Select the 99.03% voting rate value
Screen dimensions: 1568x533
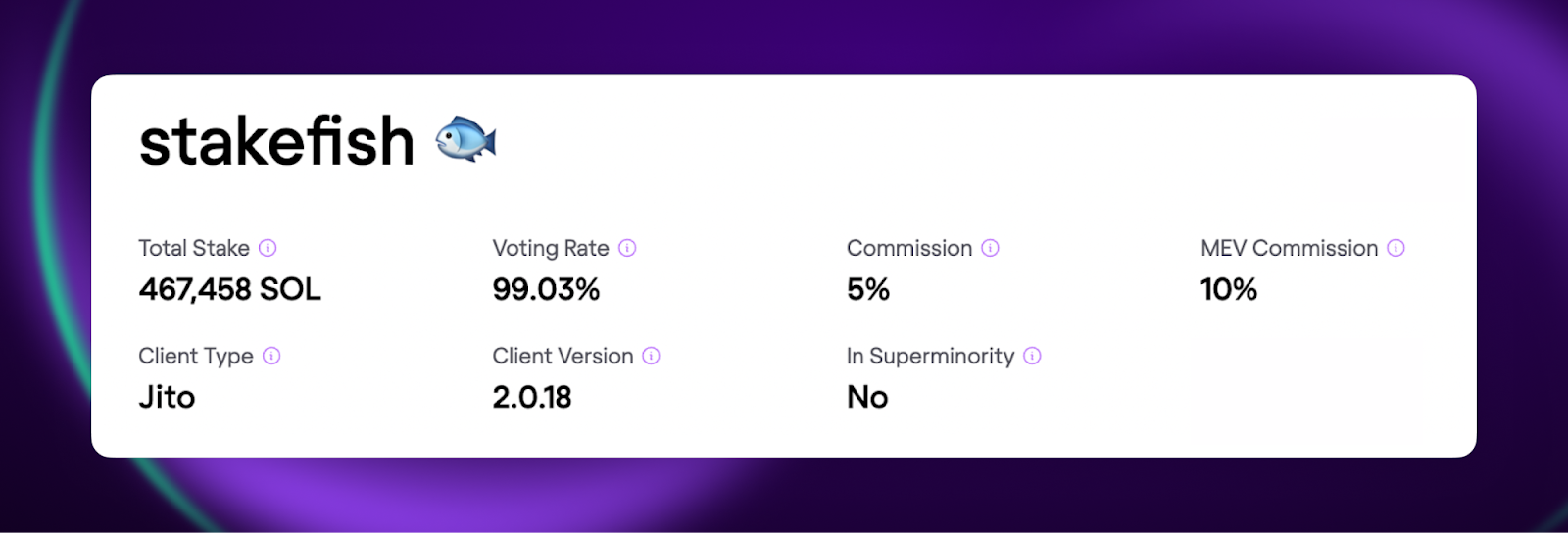[546, 289]
